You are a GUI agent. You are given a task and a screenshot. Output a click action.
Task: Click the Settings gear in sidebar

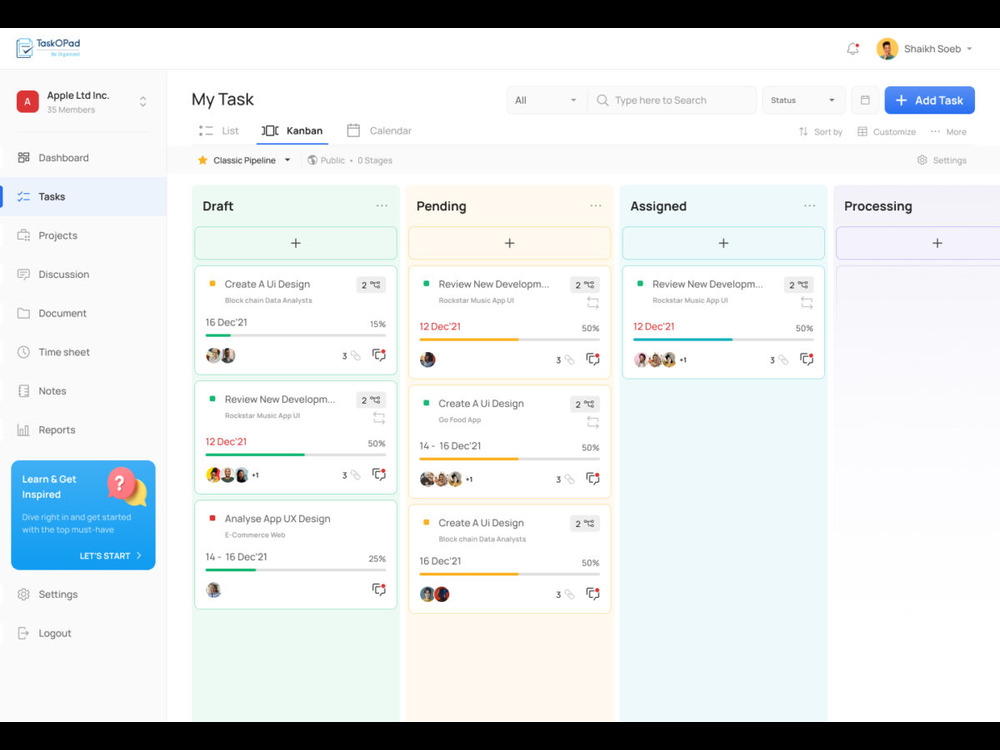click(24, 594)
